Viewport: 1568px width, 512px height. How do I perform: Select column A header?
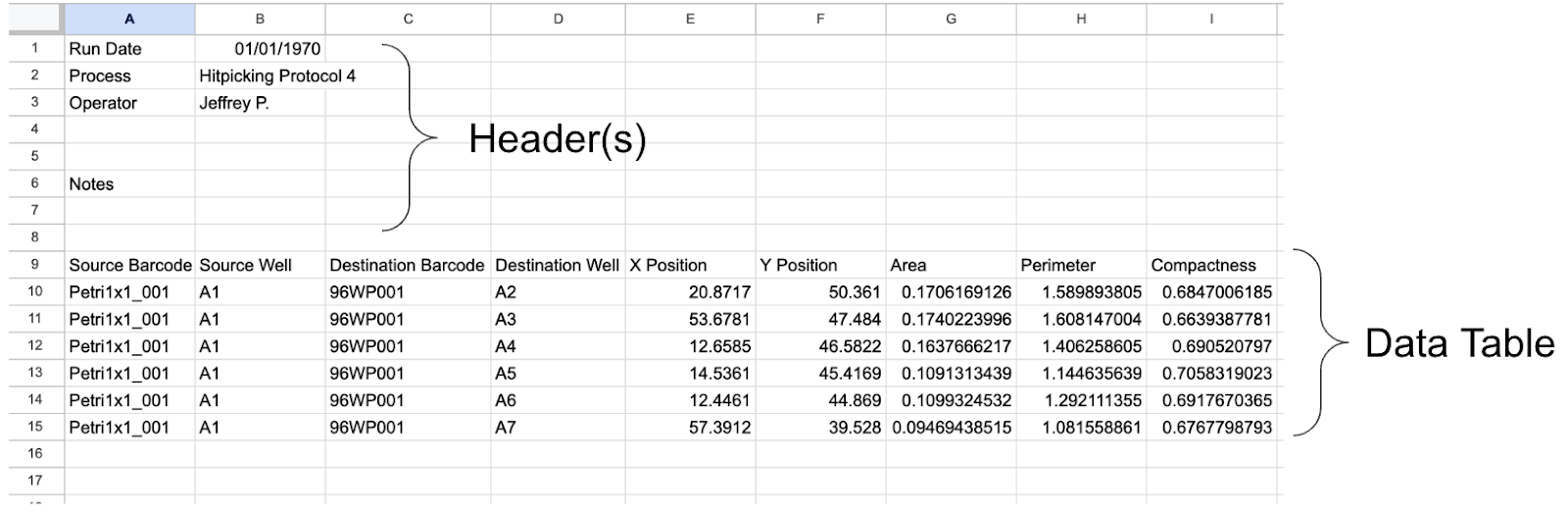tap(129, 19)
